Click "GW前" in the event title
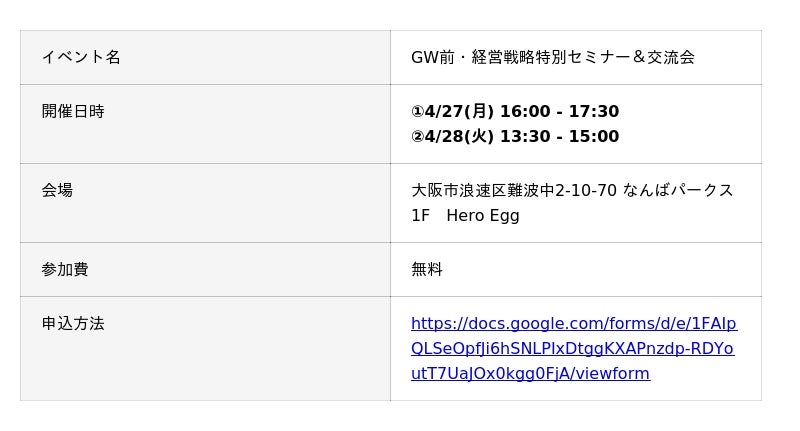This screenshot has width=800, height=431. coord(432,57)
